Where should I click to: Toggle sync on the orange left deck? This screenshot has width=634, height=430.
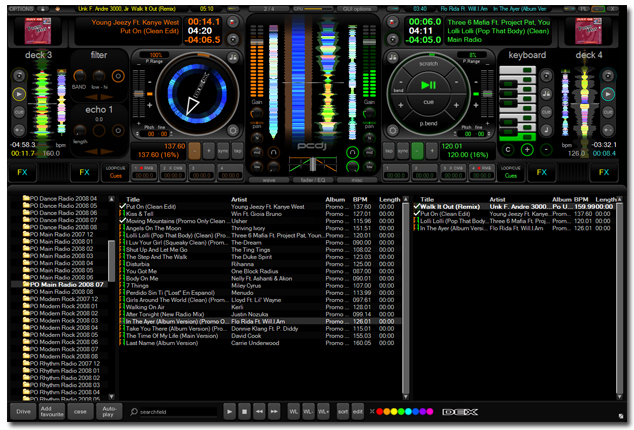(223, 151)
